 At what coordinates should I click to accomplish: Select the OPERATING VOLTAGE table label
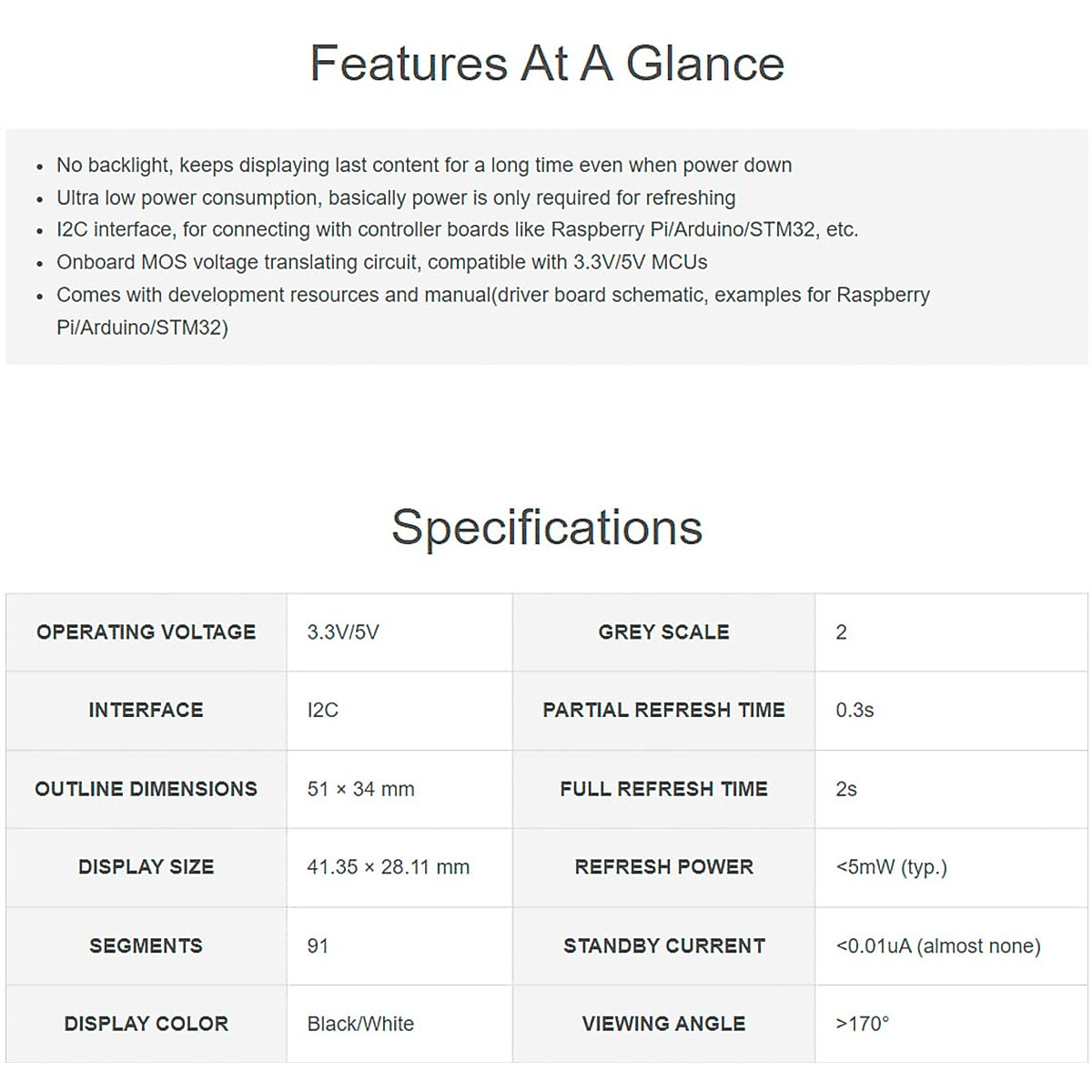[146, 632]
